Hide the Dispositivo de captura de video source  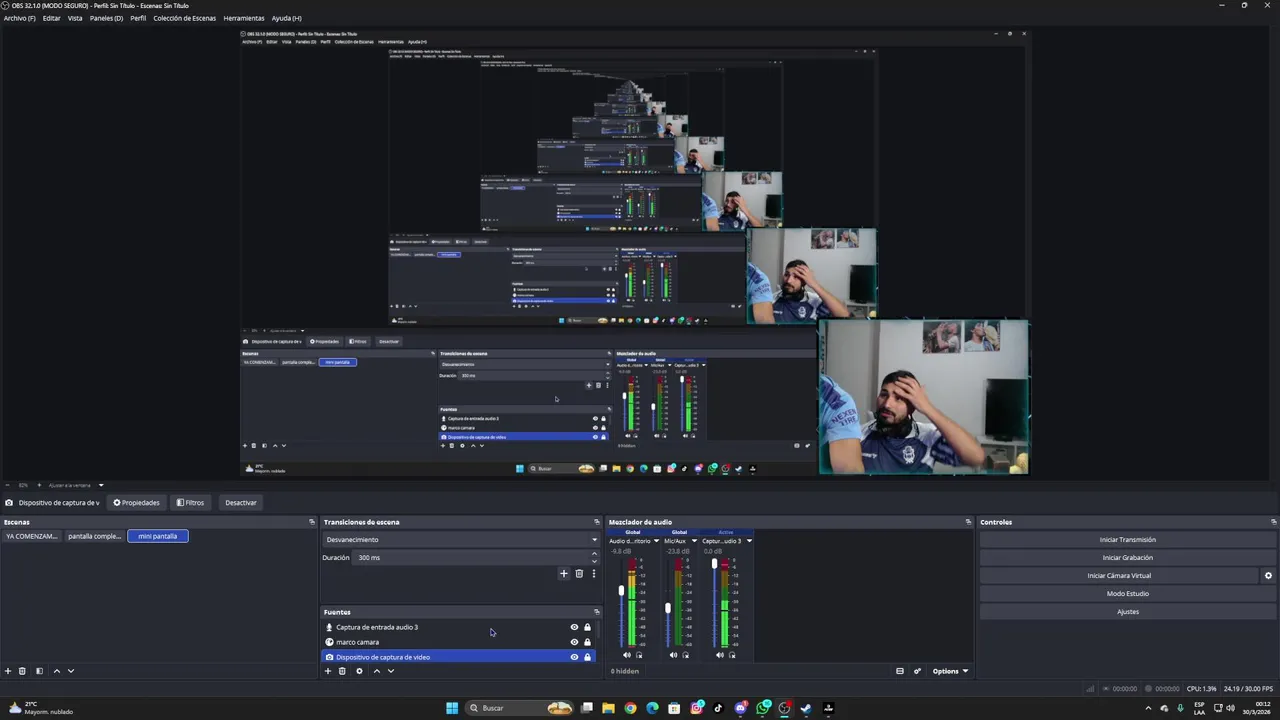574,657
